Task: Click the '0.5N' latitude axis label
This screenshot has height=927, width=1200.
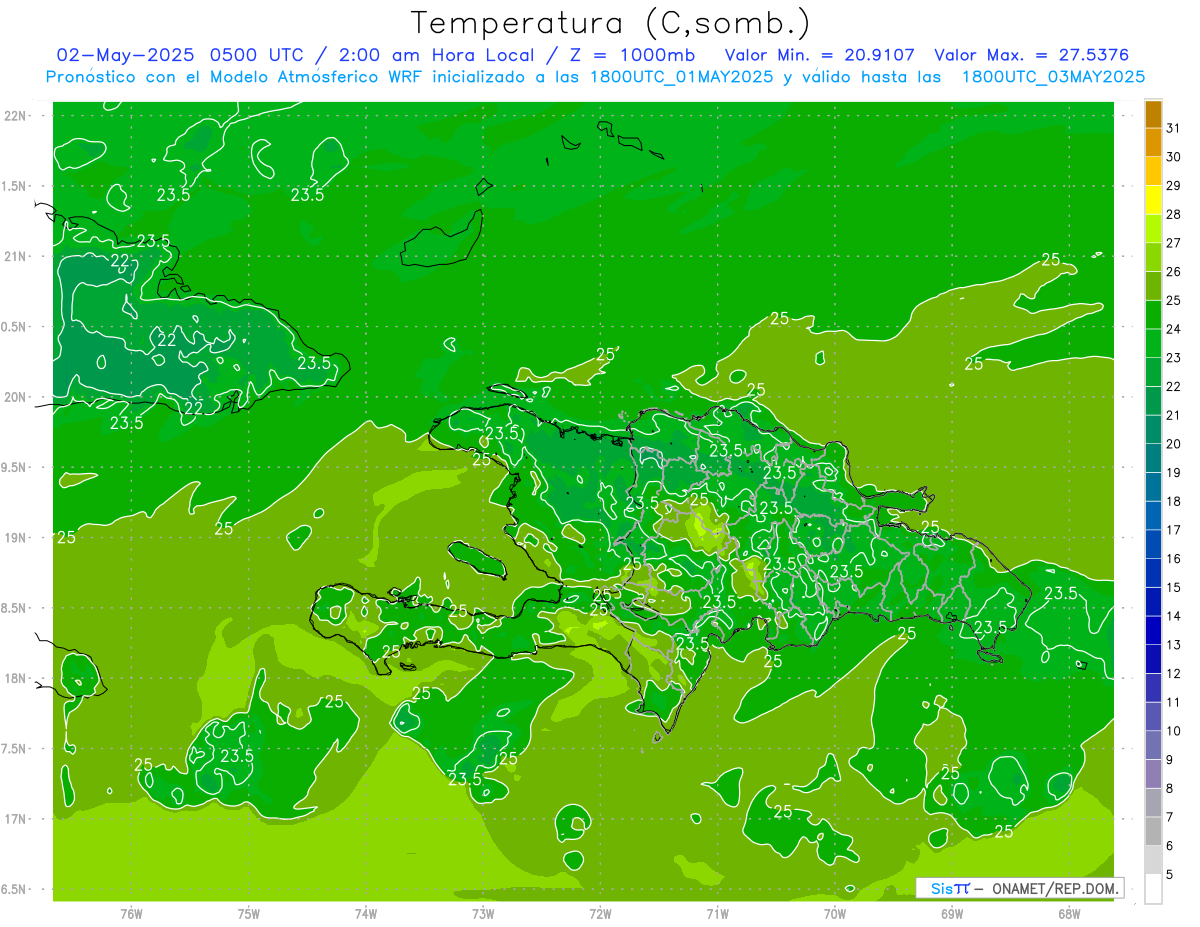Action: pos(15,327)
